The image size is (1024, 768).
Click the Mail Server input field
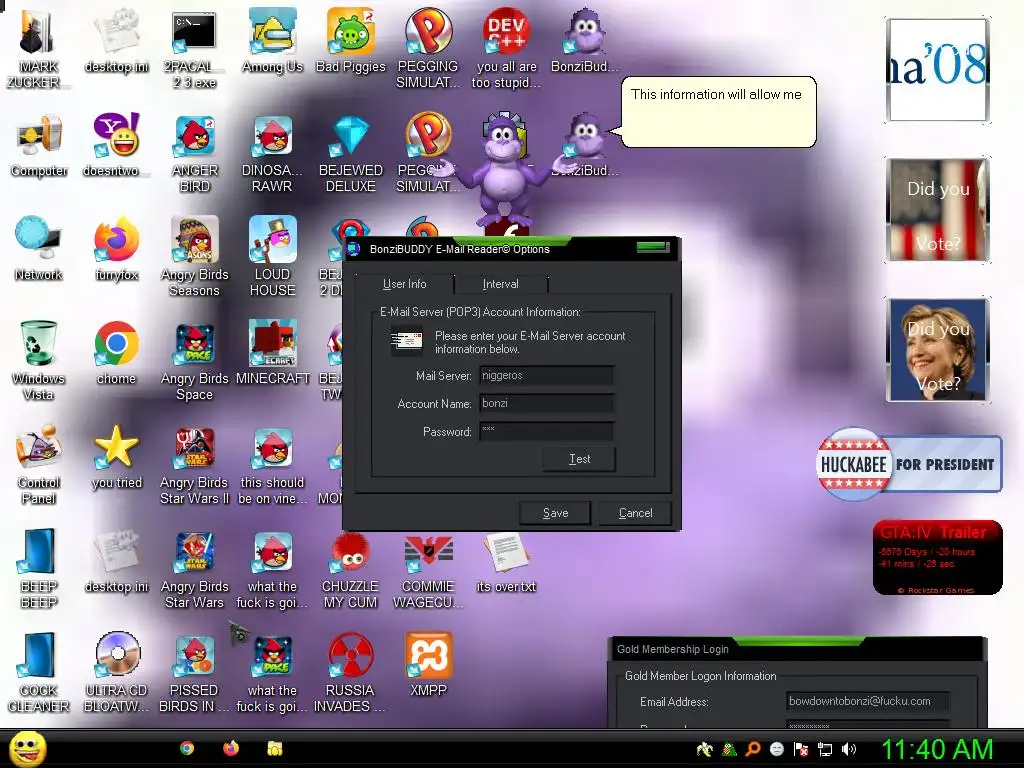tap(547, 376)
